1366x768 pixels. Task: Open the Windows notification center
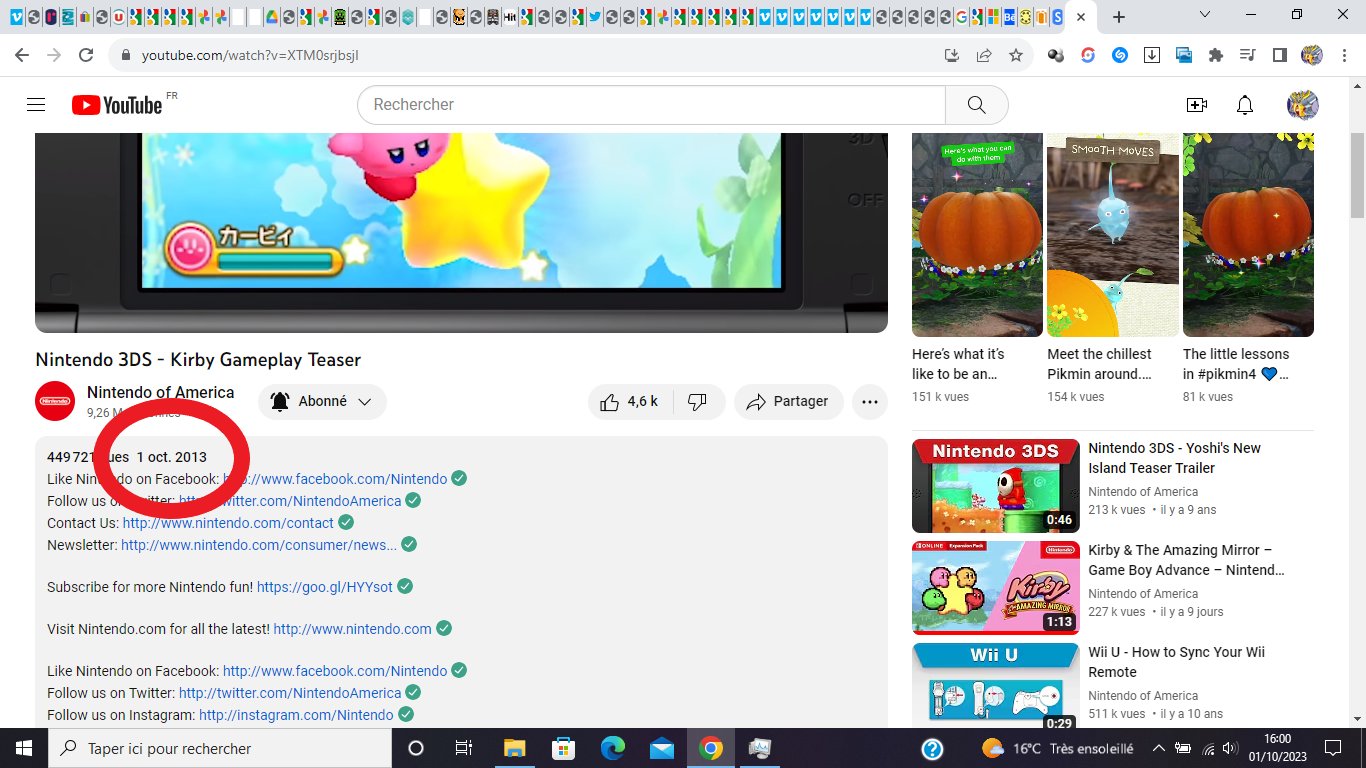tap(1333, 748)
